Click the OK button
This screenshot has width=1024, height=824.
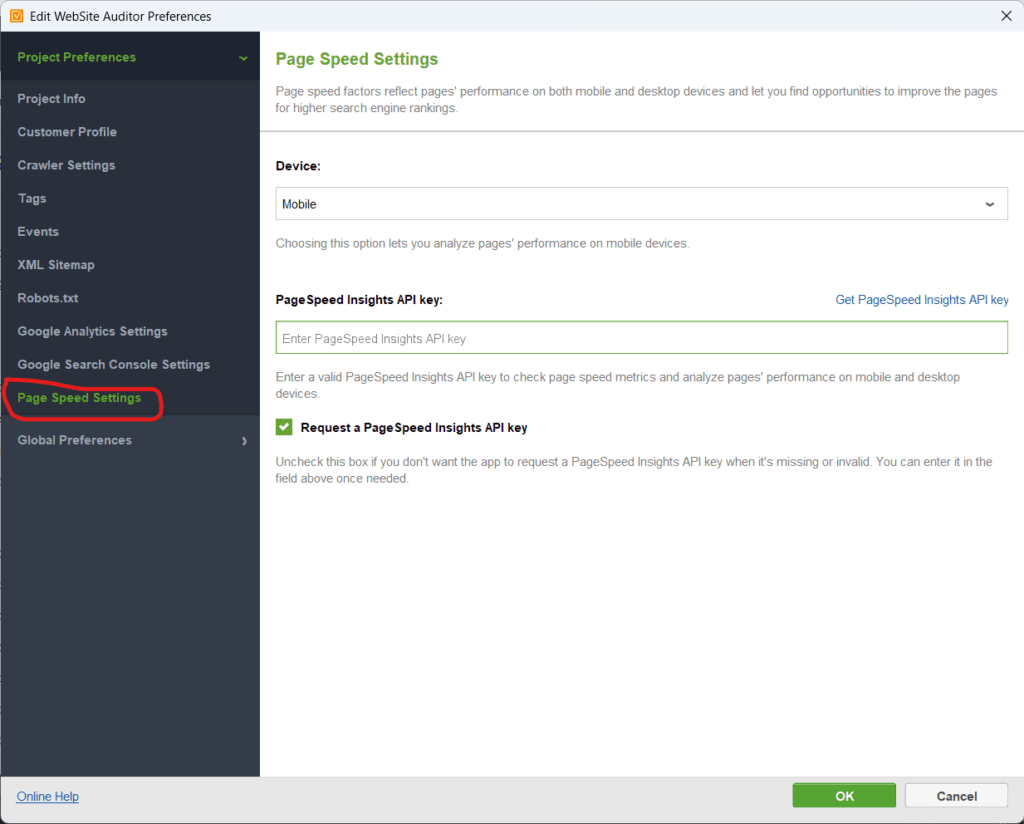pos(844,795)
